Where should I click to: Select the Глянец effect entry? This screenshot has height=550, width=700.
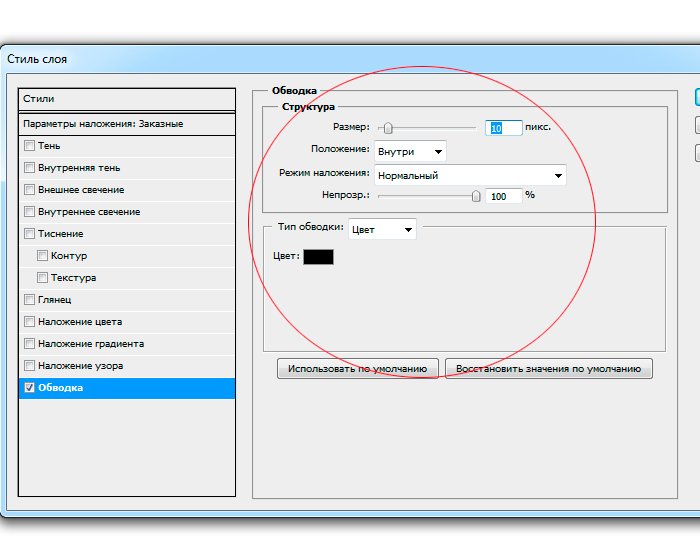[x=55, y=300]
